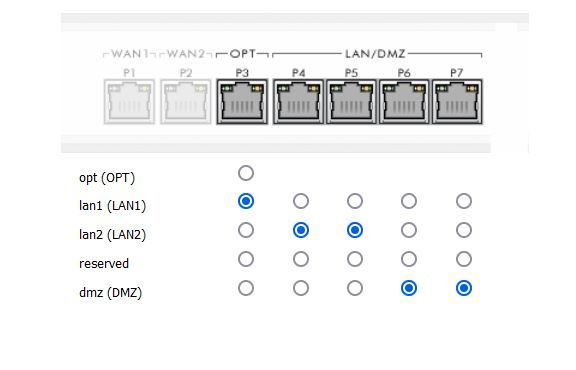The width and height of the screenshot is (576, 370).
Task: Assign P3 to dmz (DMZ)
Action: point(246,288)
